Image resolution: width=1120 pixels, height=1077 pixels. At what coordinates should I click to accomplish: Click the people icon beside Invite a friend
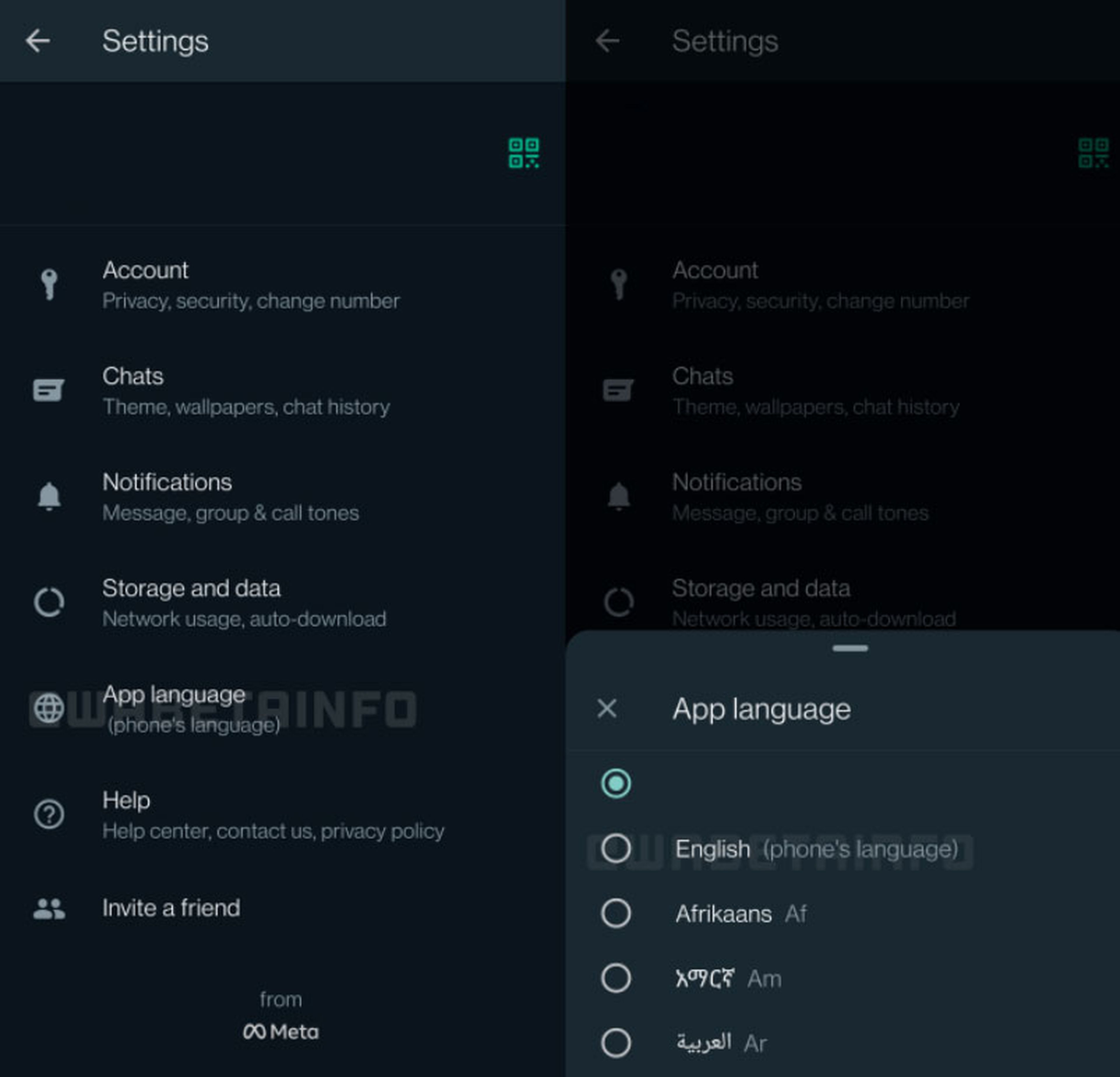pos(49,908)
